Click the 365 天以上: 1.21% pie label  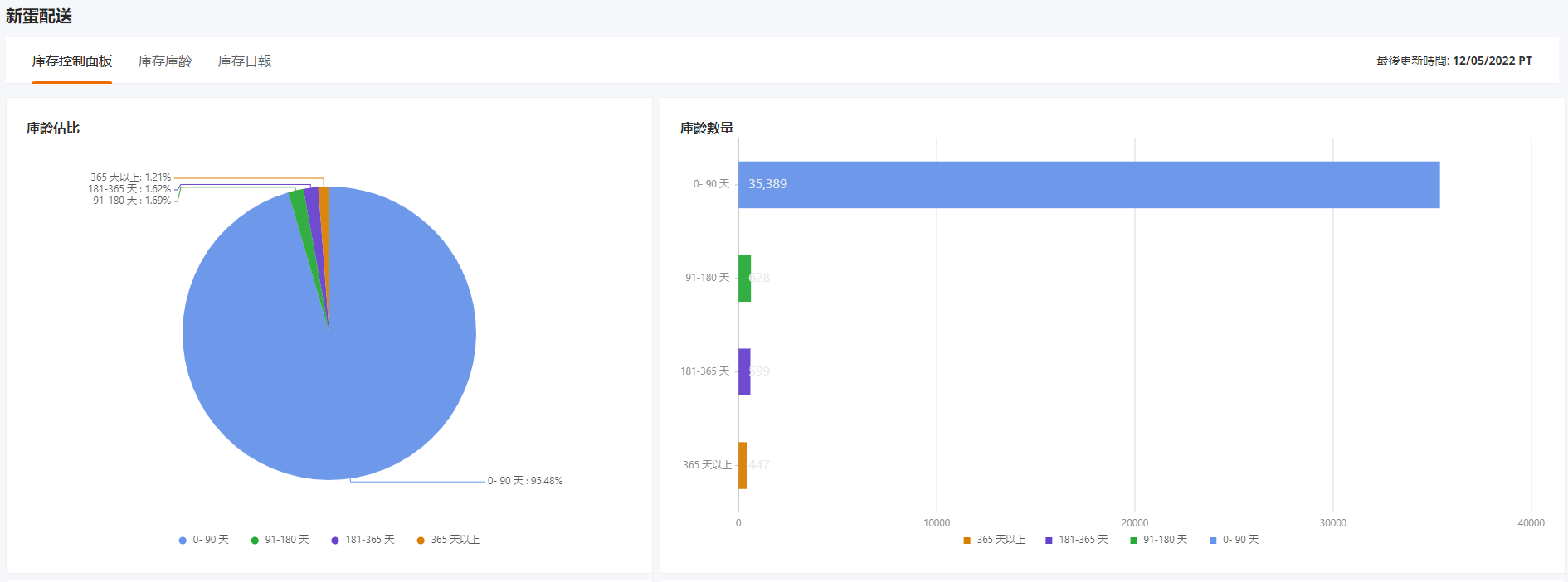[130, 177]
